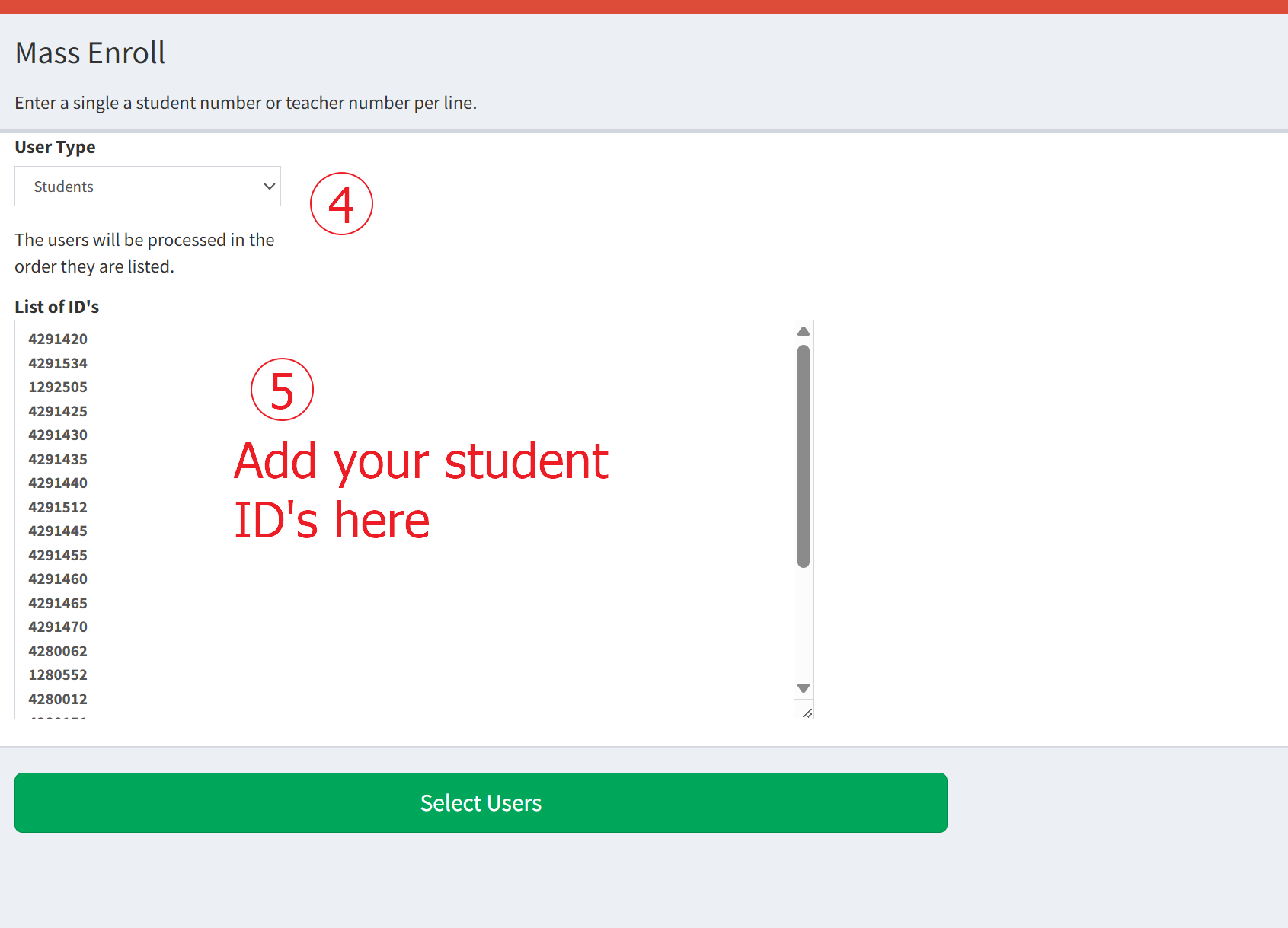This screenshot has width=1288, height=928.
Task: Click on ID 4280062 in the textarea
Action: coord(58,652)
